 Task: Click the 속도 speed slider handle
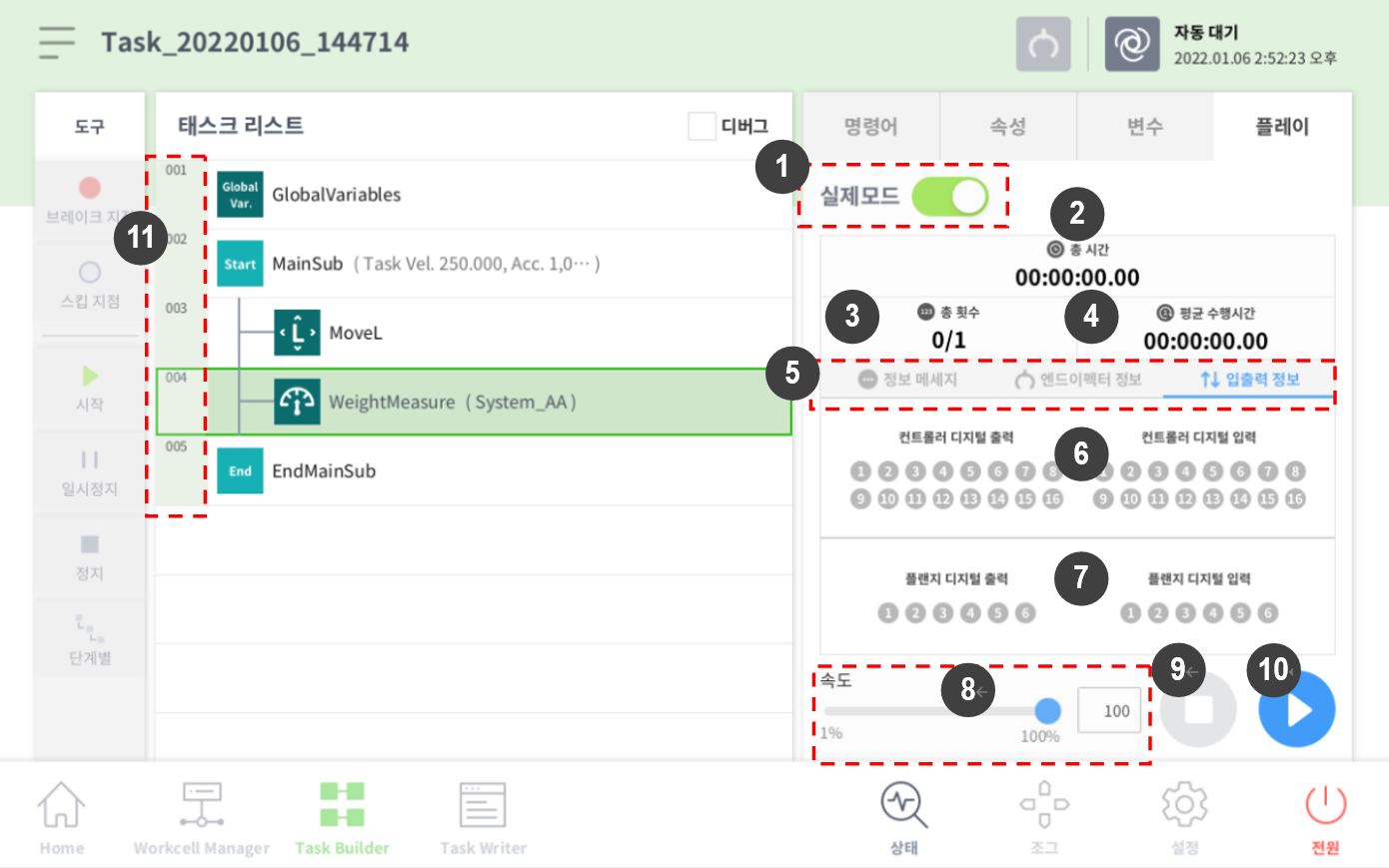pyautogui.click(x=1047, y=711)
